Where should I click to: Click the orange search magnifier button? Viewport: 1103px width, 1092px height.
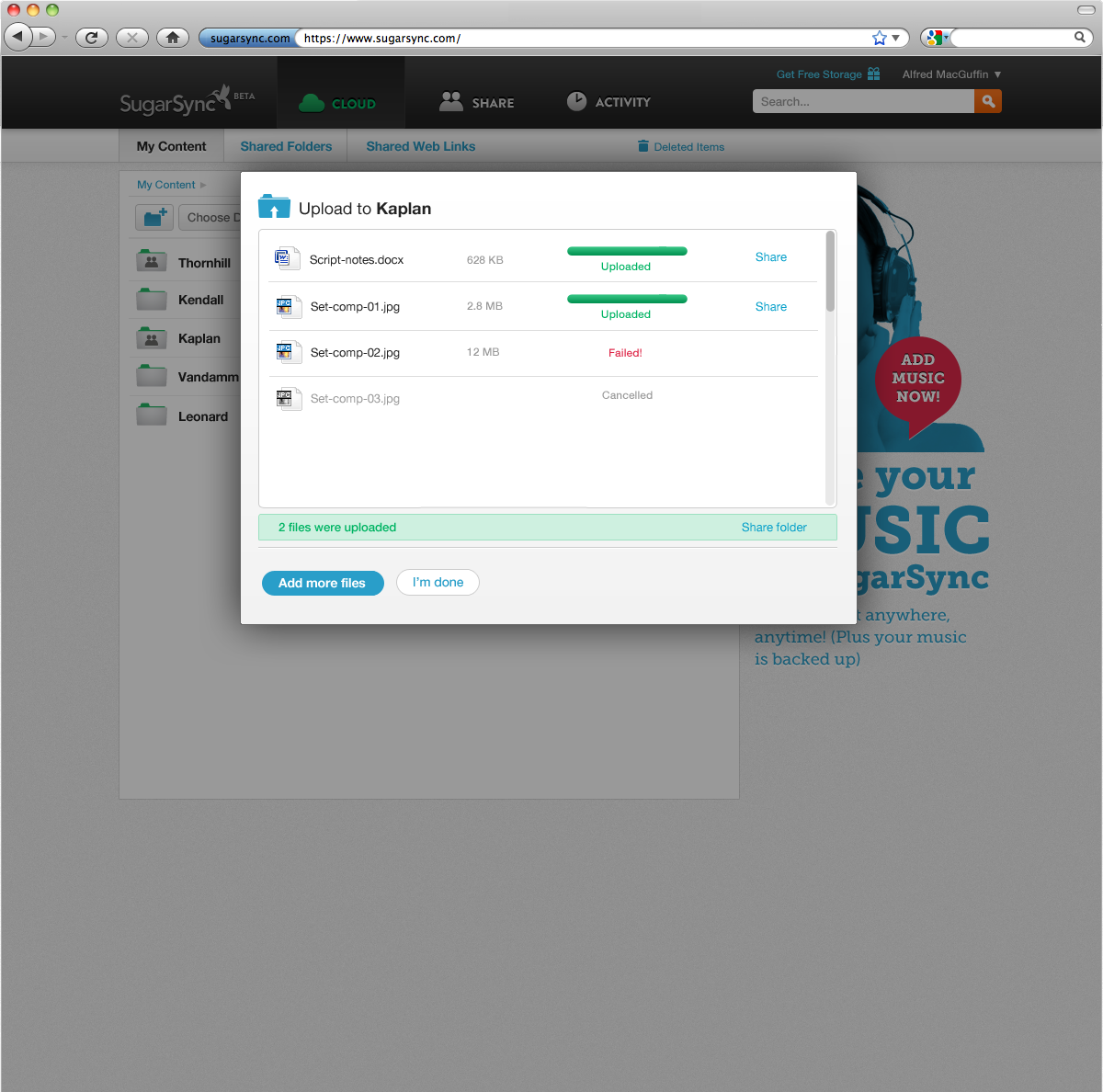988,101
